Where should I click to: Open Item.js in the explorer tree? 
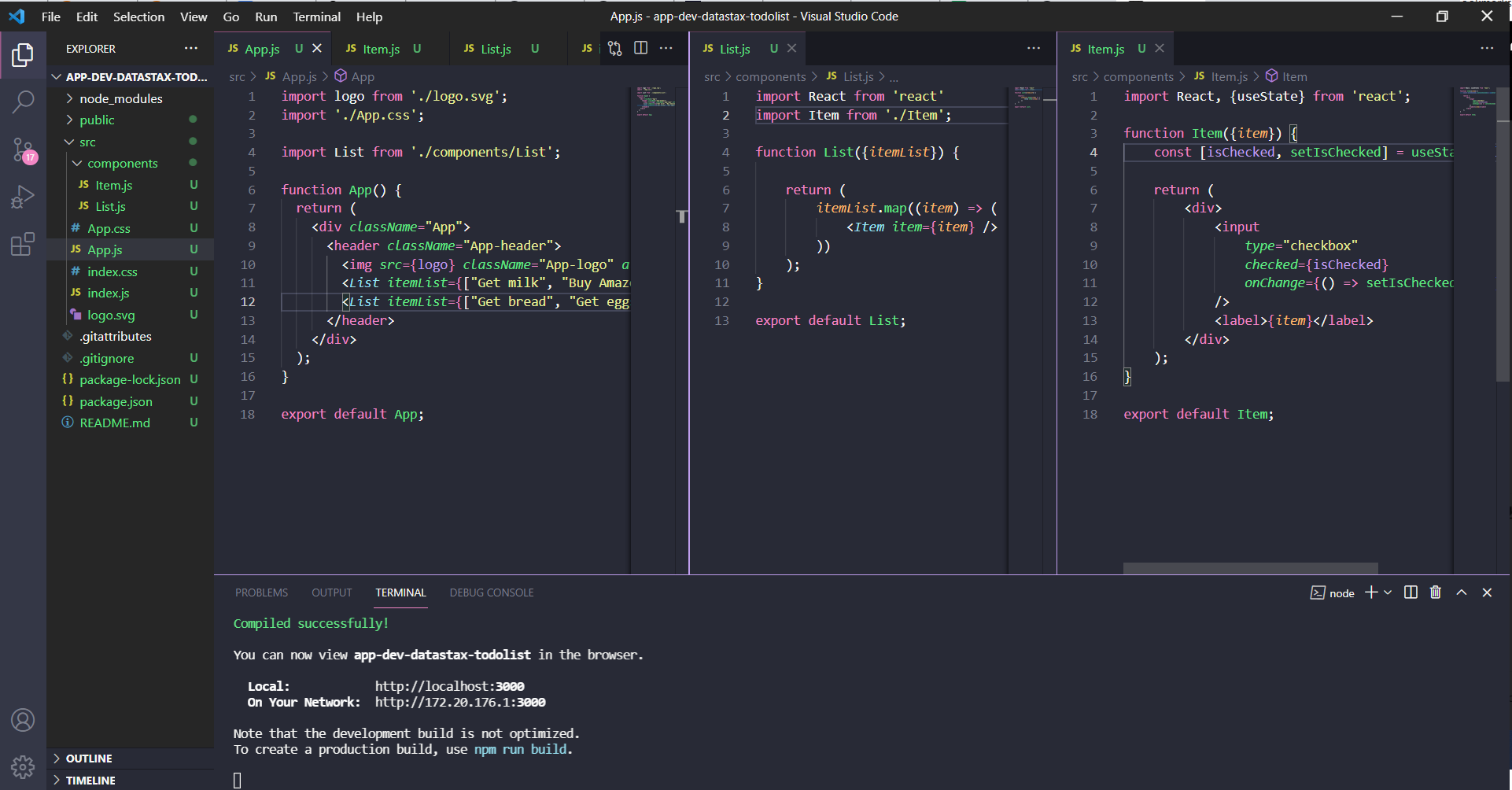point(131,185)
